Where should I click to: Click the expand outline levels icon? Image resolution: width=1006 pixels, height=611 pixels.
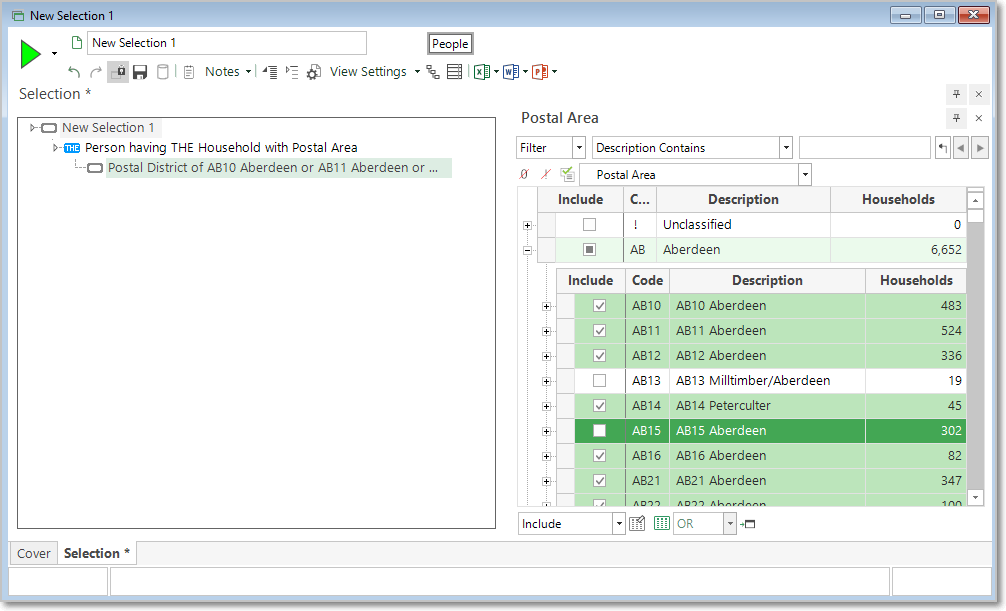click(292, 72)
